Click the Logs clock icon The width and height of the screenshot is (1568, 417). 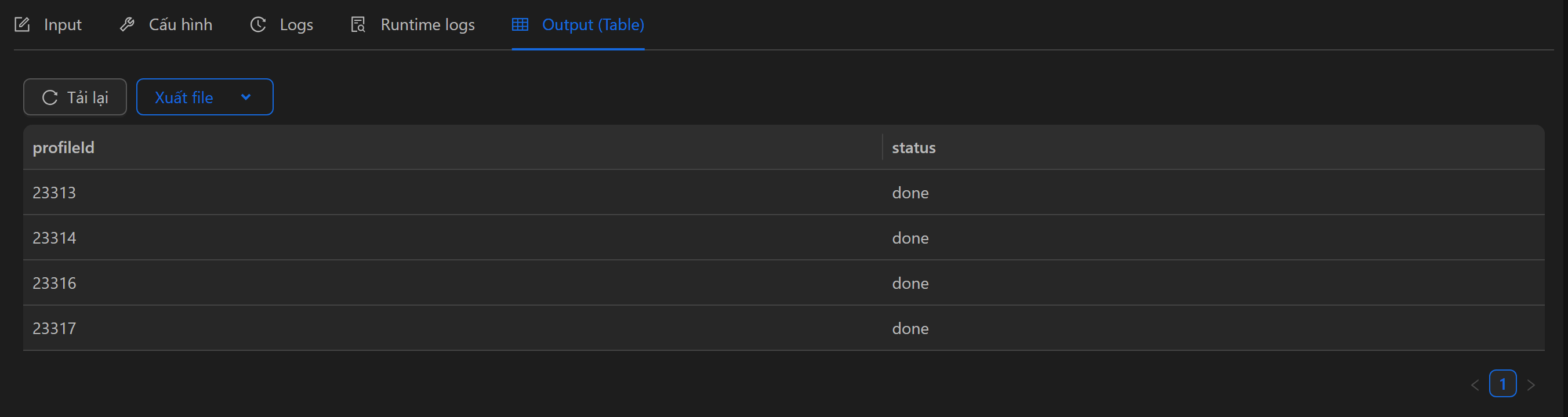pyautogui.click(x=258, y=25)
